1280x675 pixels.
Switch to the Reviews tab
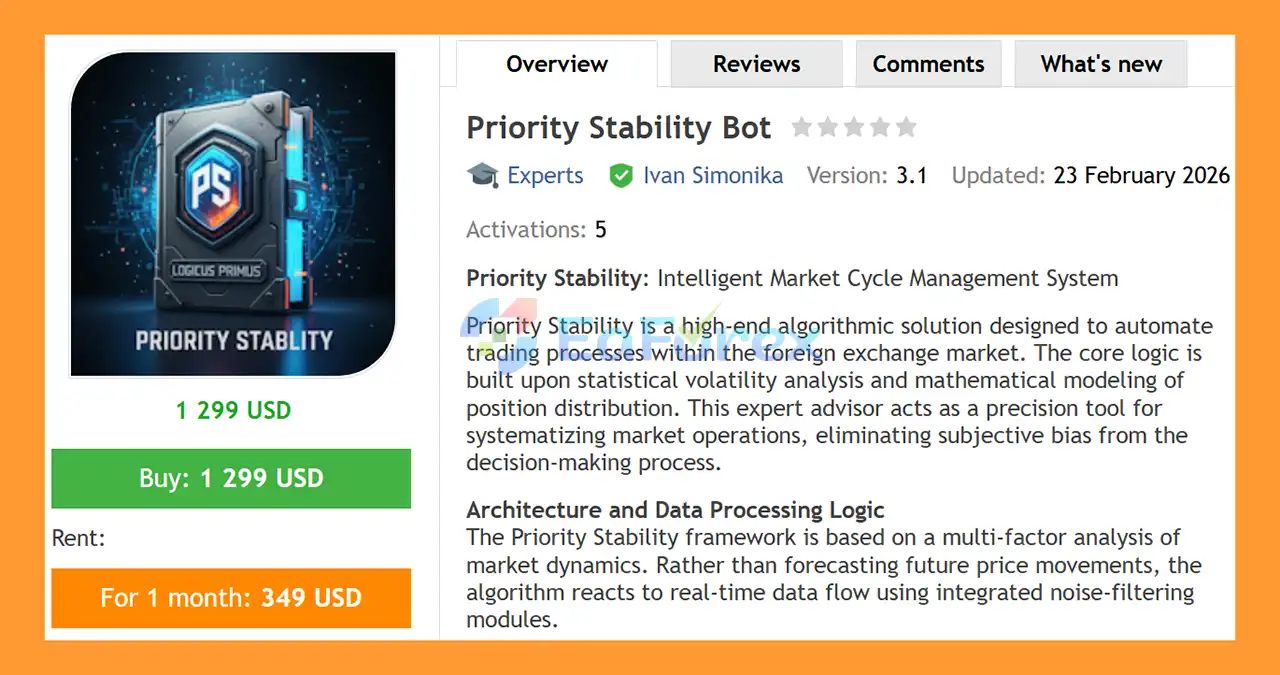point(756,64)
